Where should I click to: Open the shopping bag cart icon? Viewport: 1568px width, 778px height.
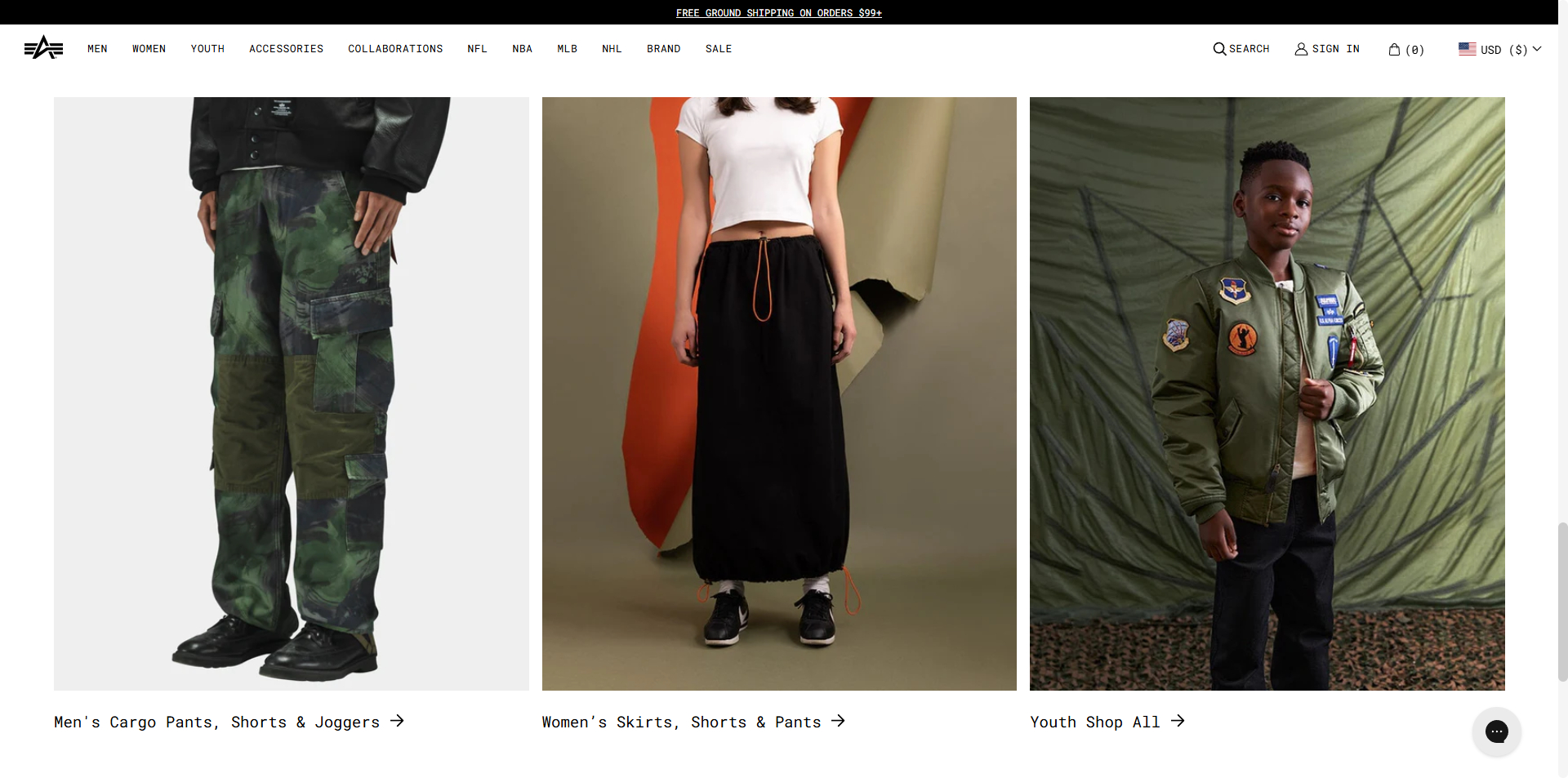tap(1394, 49)
